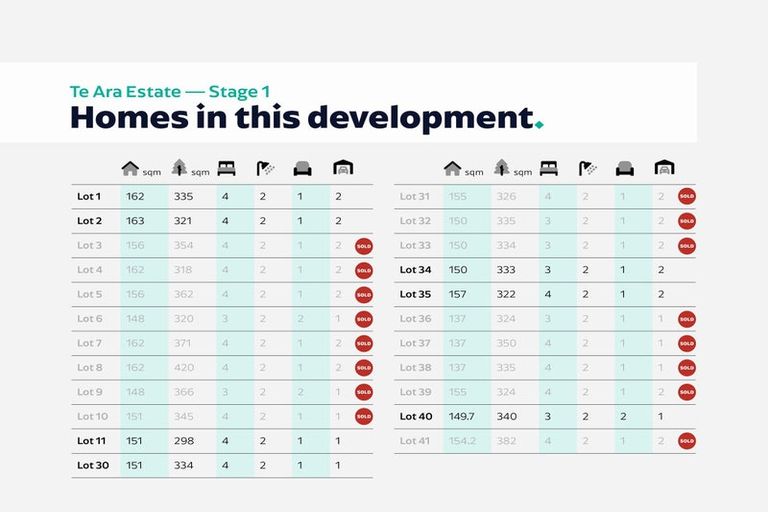Click the shower icon in right table header
The width and height of the screenshot is (768, 512).
tap(587, 168)
